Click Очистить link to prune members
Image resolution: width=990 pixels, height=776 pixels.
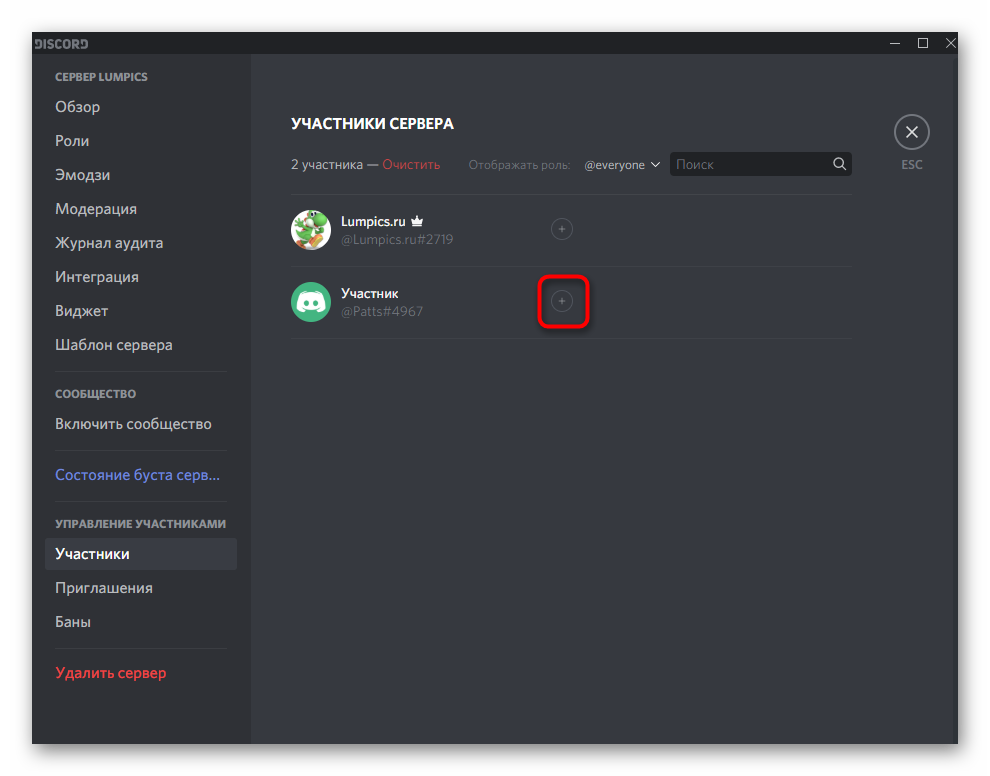[411, 165]
